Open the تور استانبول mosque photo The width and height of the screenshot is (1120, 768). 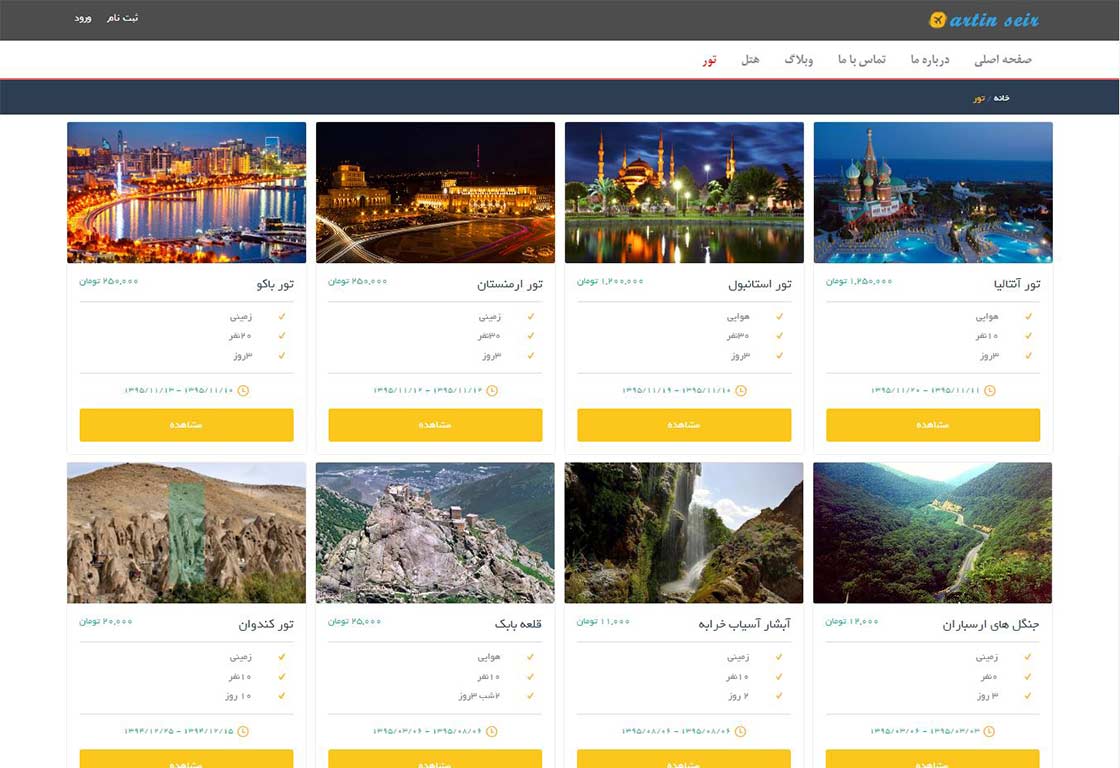[x=684, y=192]
